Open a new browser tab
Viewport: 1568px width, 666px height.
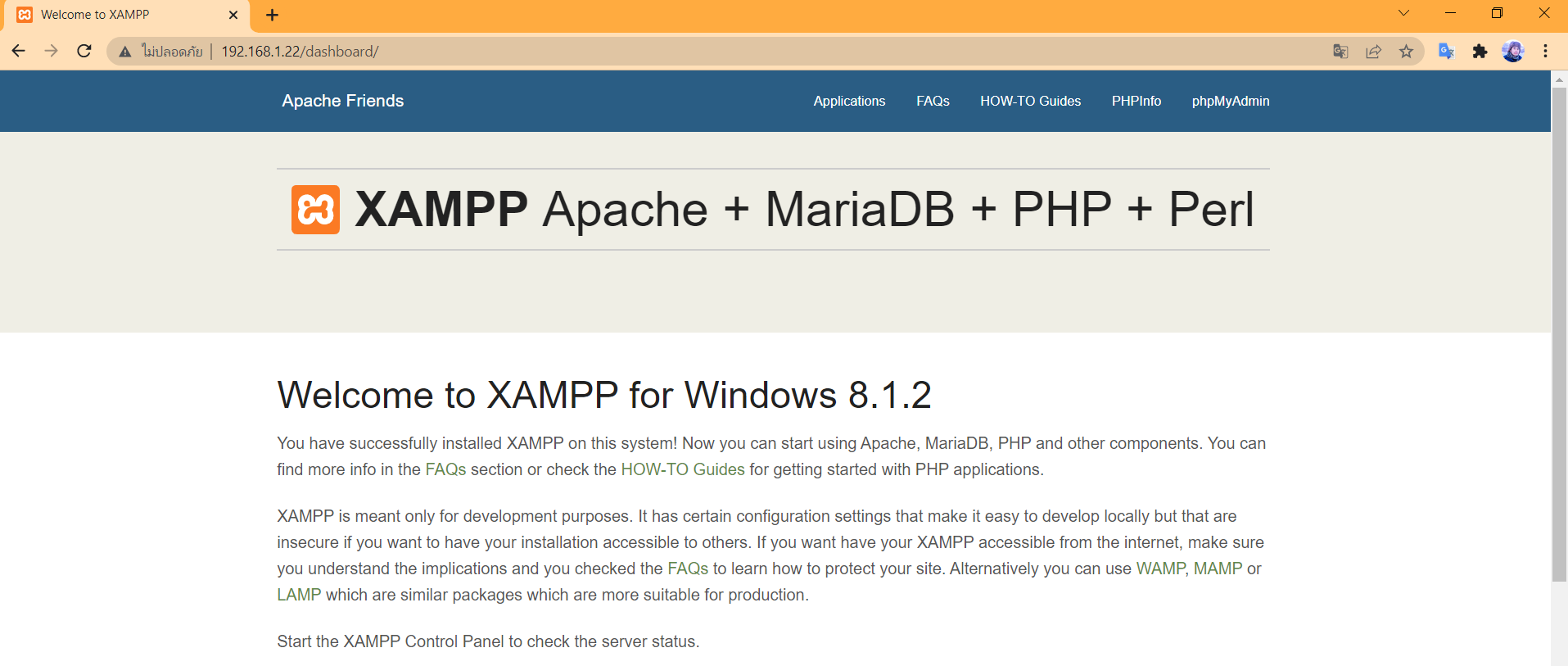tap(273, 15)
